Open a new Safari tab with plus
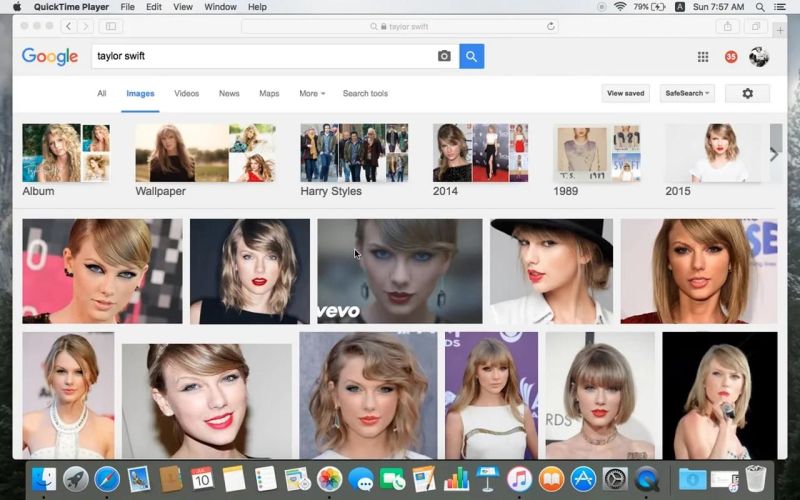Image resolution: width=800 pixels, height=500 pixels. tap(780, 31)
